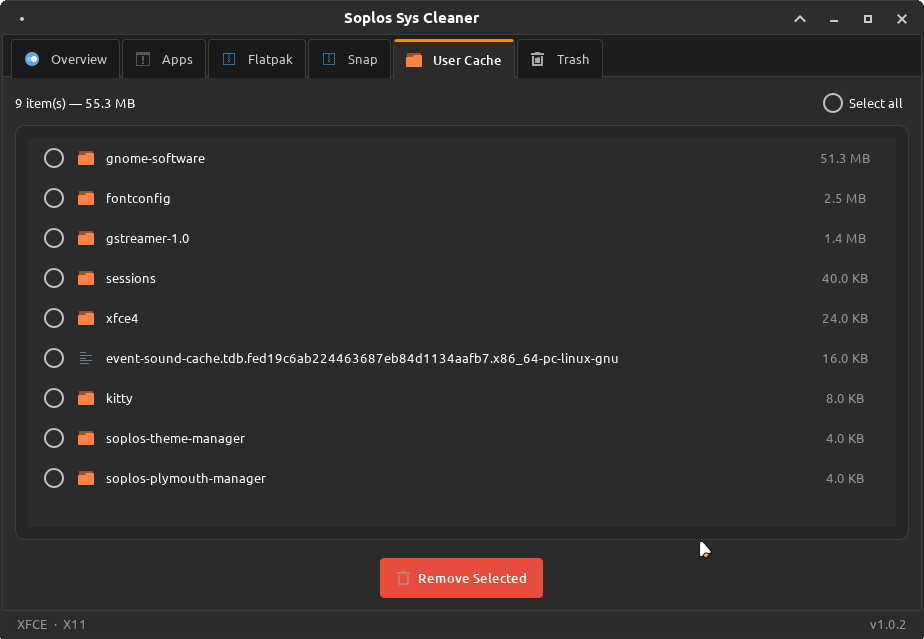This screenshot has width=924, height=639.
Task: Click the gnome-software folder icon
Action: pos(86,158)
